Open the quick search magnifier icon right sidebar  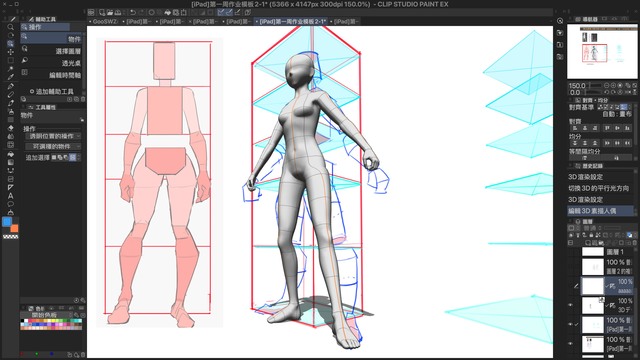coord(560,21)
